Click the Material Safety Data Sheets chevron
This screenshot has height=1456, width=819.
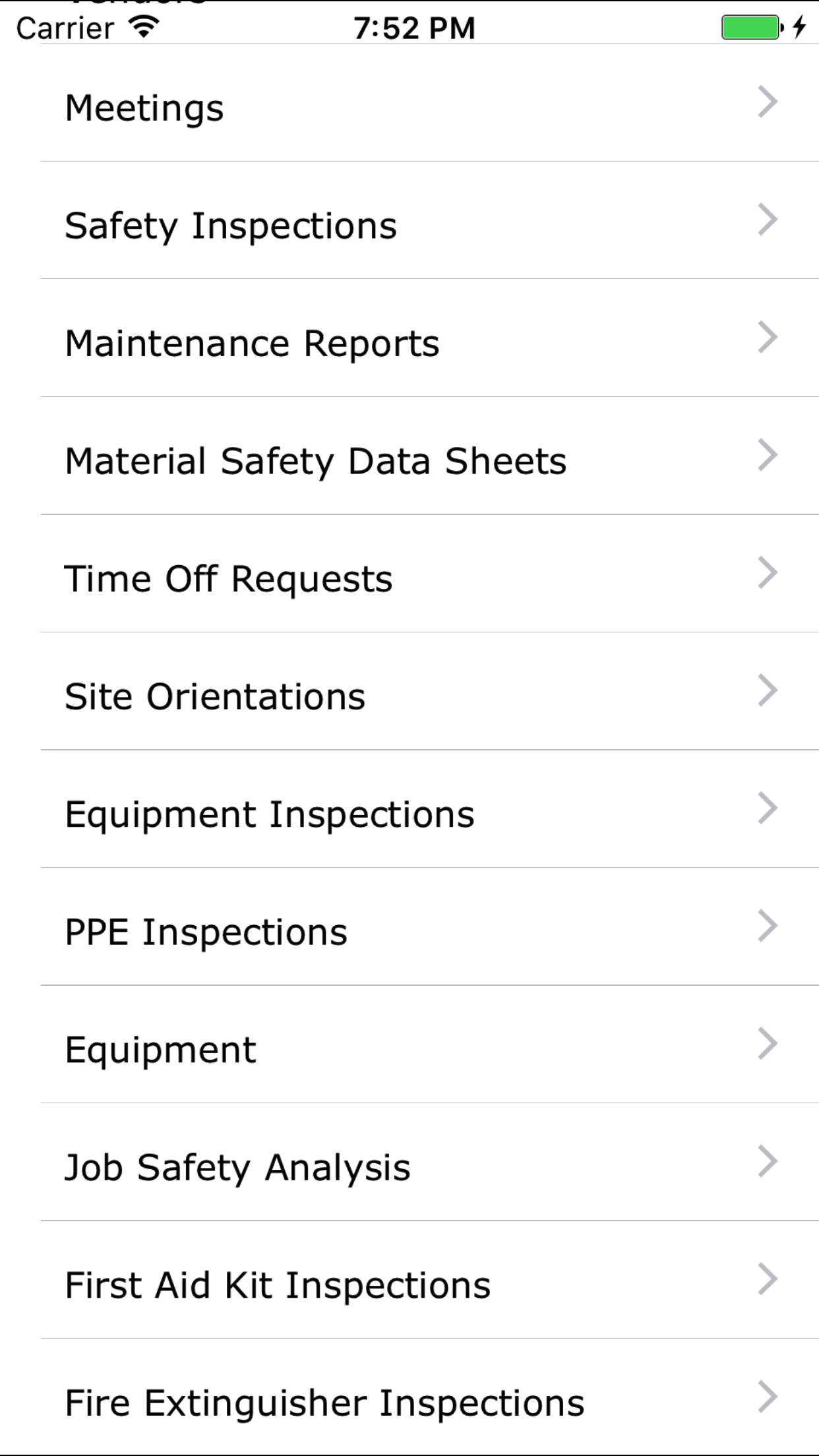click(768, 455)
